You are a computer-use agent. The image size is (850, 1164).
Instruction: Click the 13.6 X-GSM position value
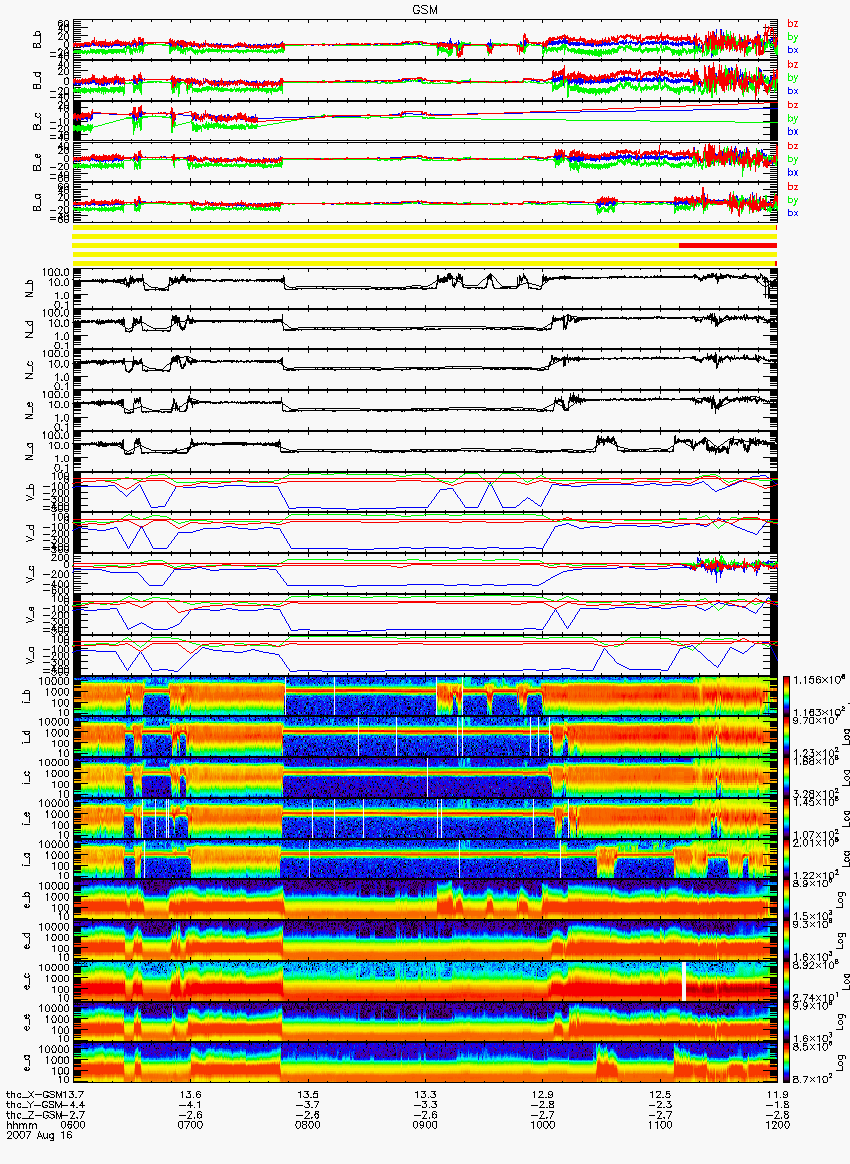click(191, 1095)
